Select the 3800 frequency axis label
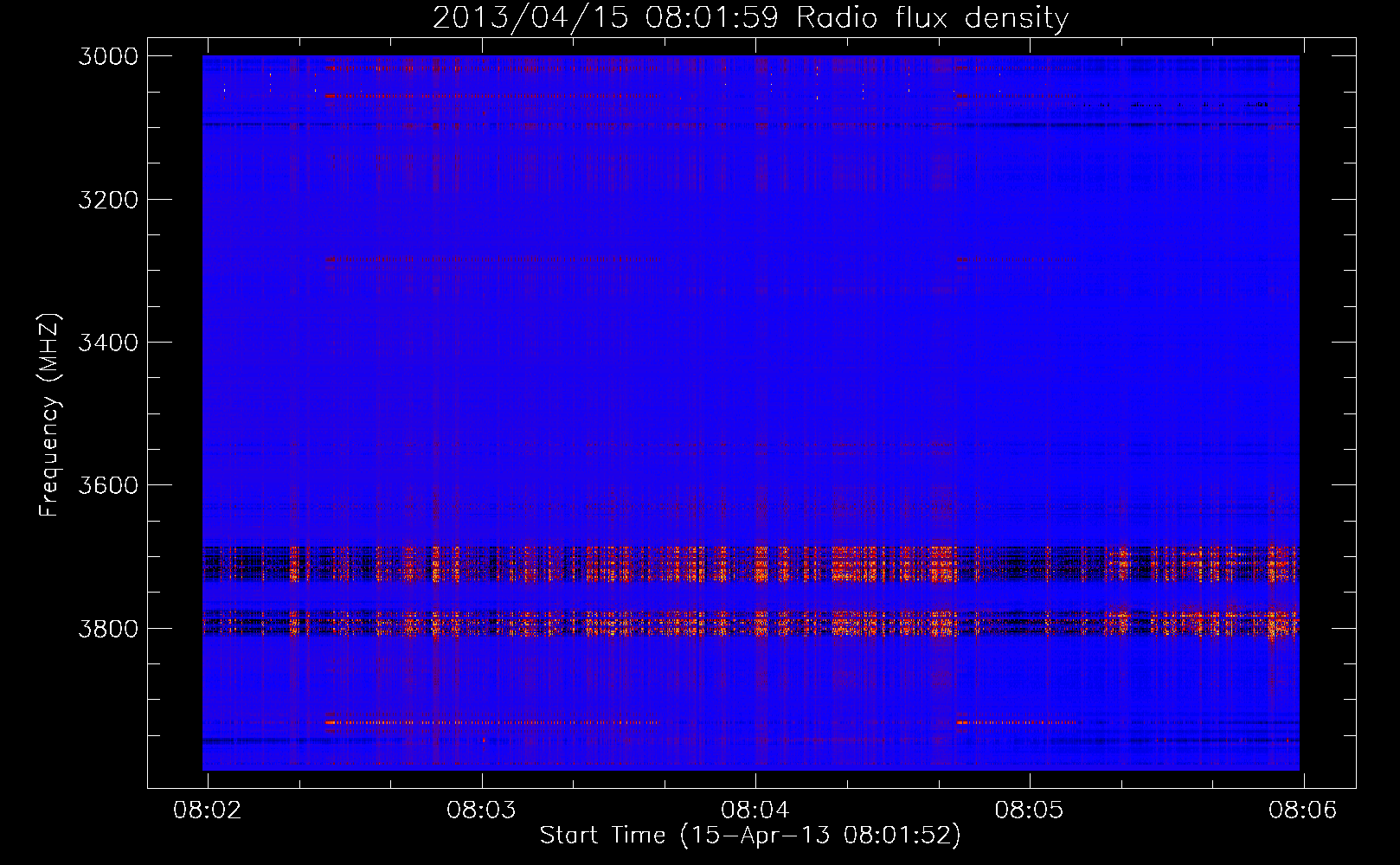Screen dimensions: 1400x865 click(108, 629)
